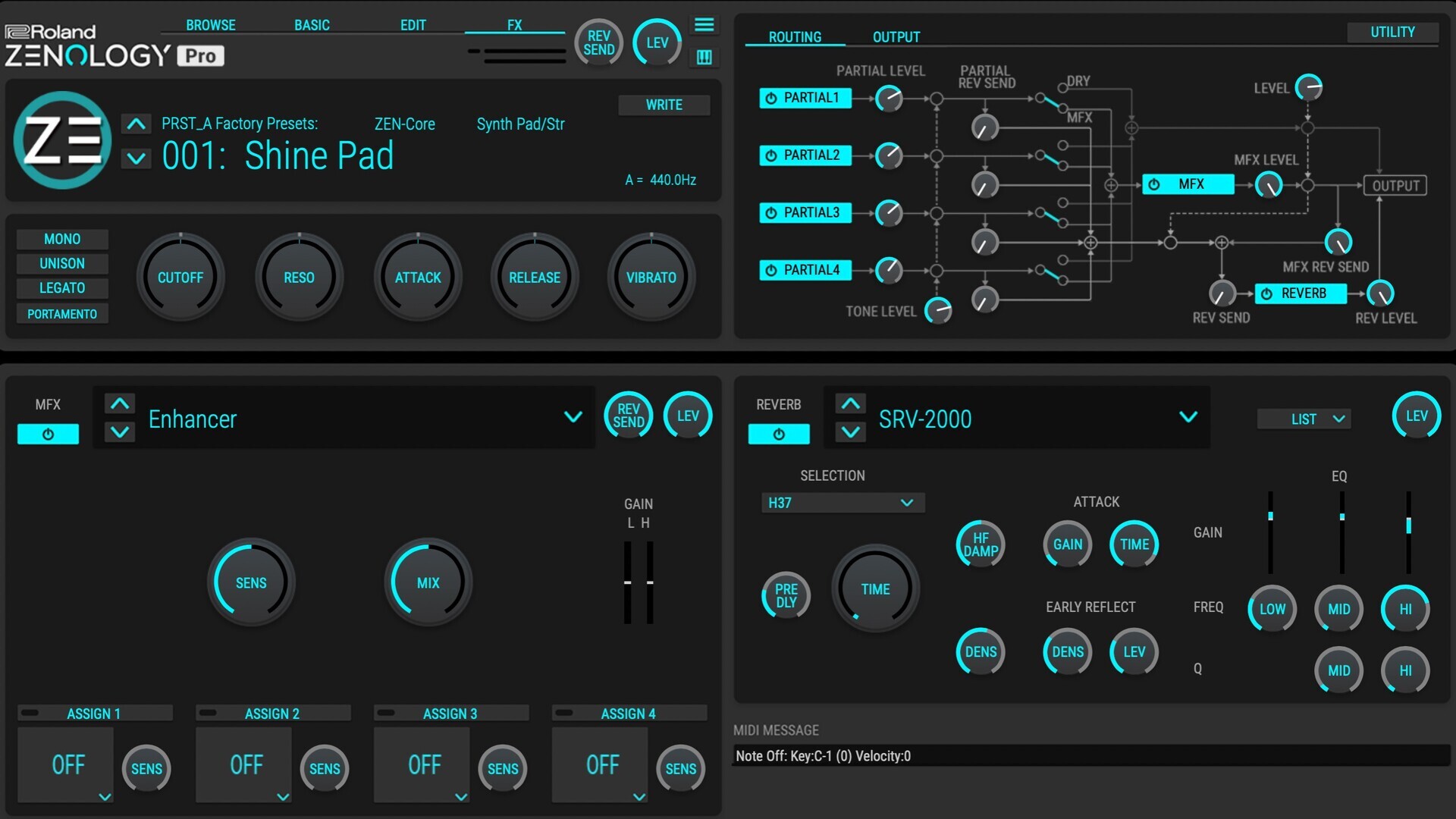Toggle the MFX power switch
This screenshot has height=819, width=1456.
48,434
